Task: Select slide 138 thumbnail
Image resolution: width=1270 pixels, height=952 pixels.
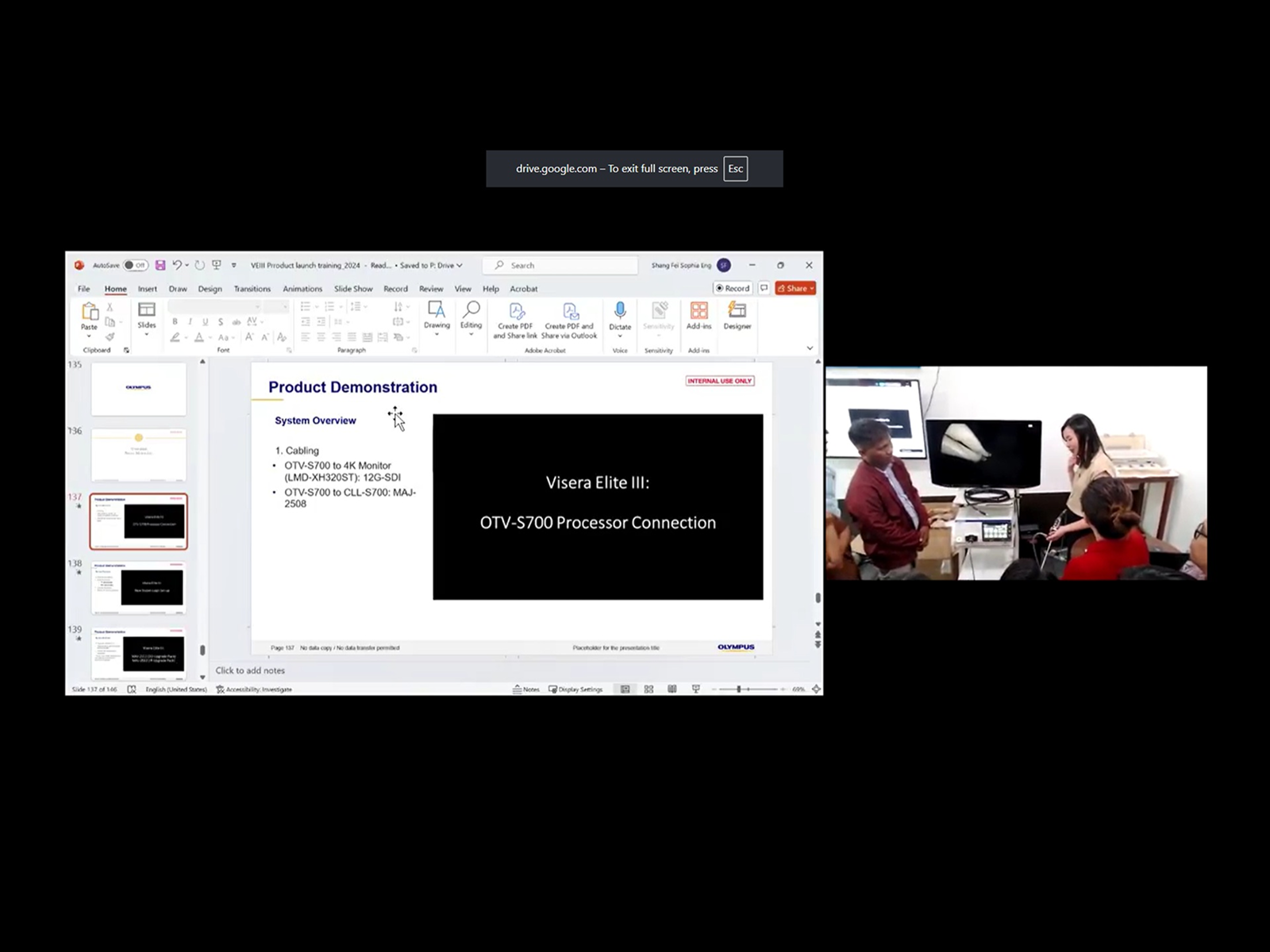Action: click(x=139, y=588)
